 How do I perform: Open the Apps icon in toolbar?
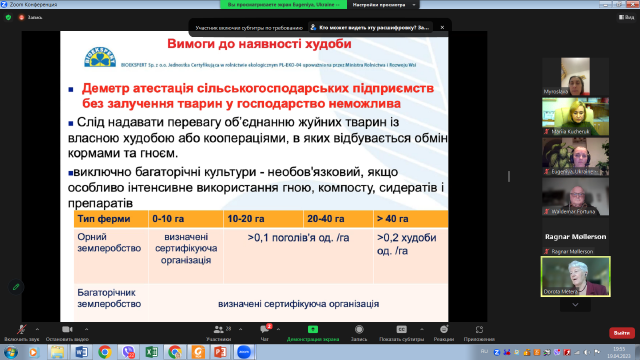479,333
